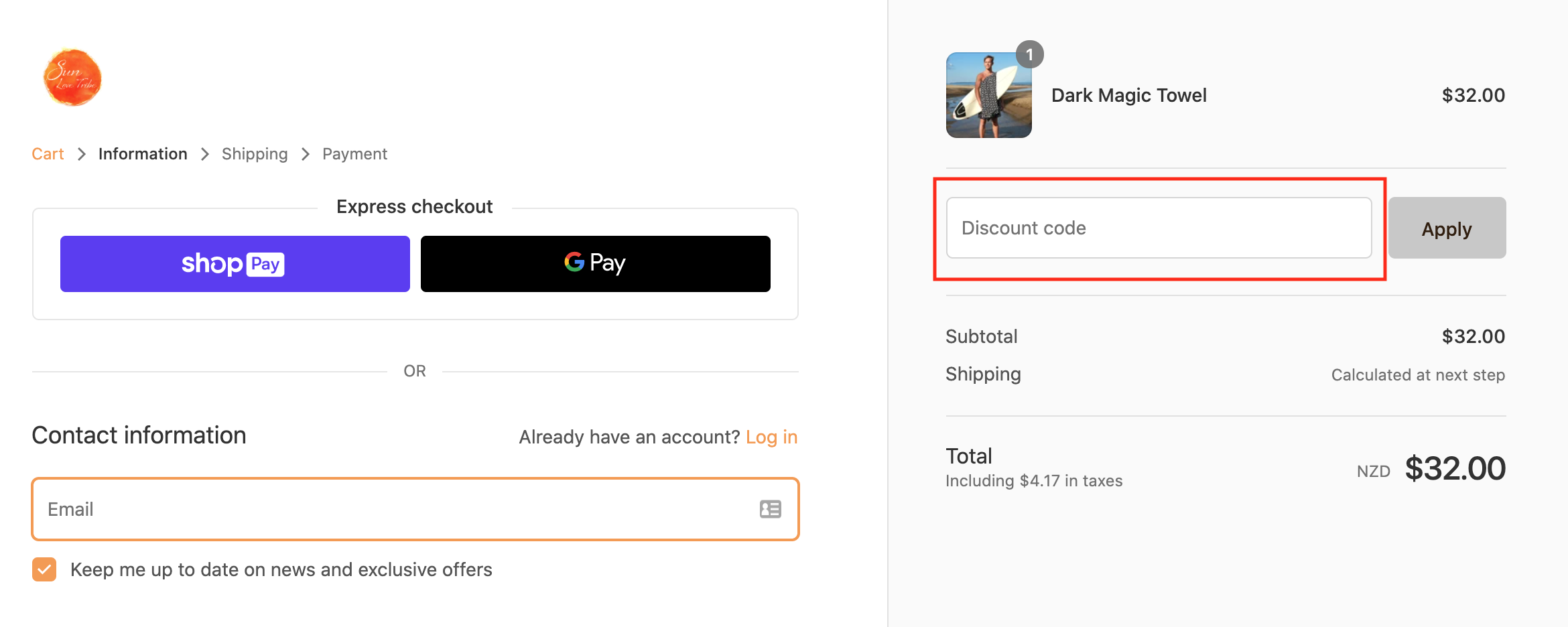The width and height of the screenshot is (1568, 627).
Task: Click the contact card icon in Email field
Action: 771,509
